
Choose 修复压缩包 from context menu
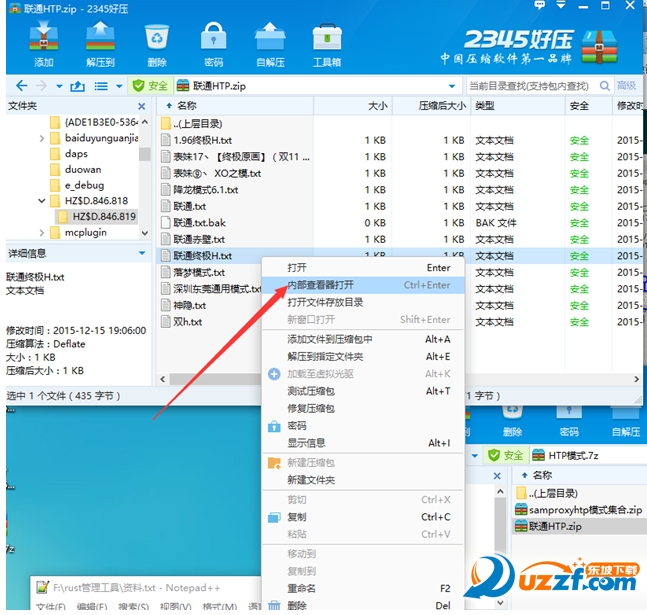point(363,409)
